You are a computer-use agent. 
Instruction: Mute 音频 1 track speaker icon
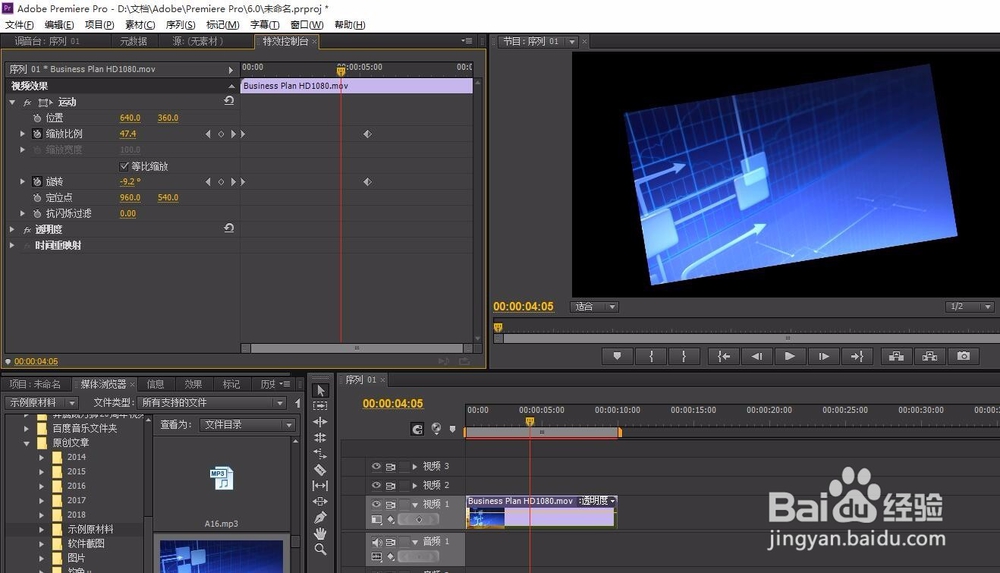click(x=377, y=542)
